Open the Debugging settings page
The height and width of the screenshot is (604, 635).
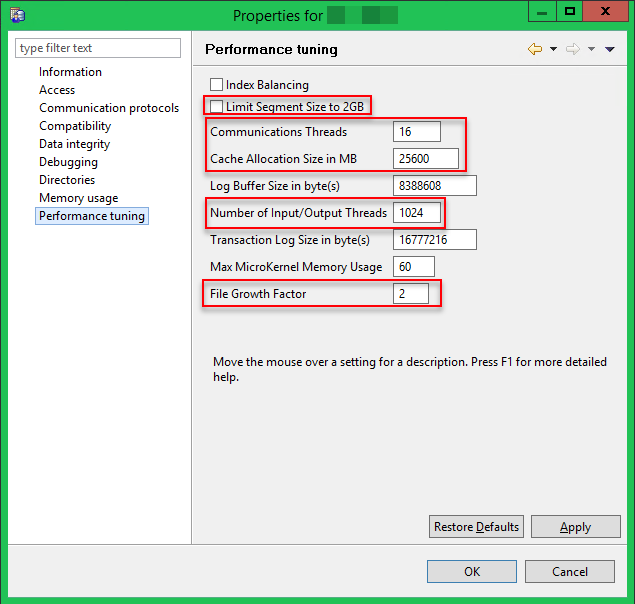click(x=68, y=162)
